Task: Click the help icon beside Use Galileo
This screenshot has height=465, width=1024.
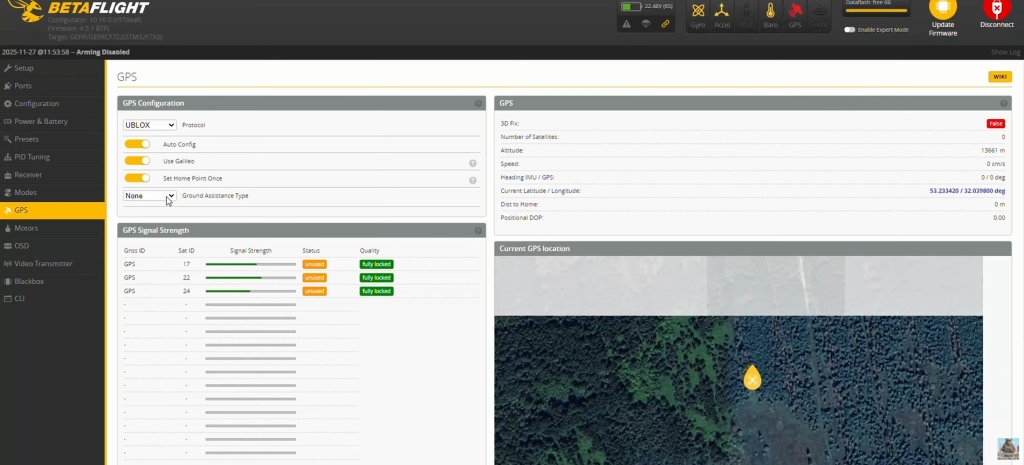Action: coord(472,162)
